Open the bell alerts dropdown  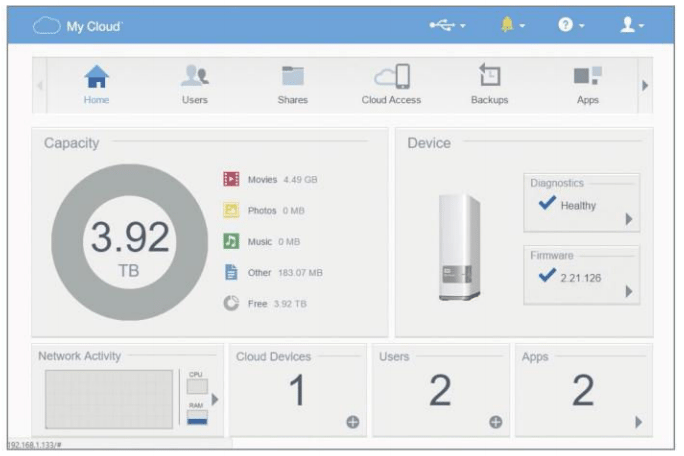pos(513,25)
